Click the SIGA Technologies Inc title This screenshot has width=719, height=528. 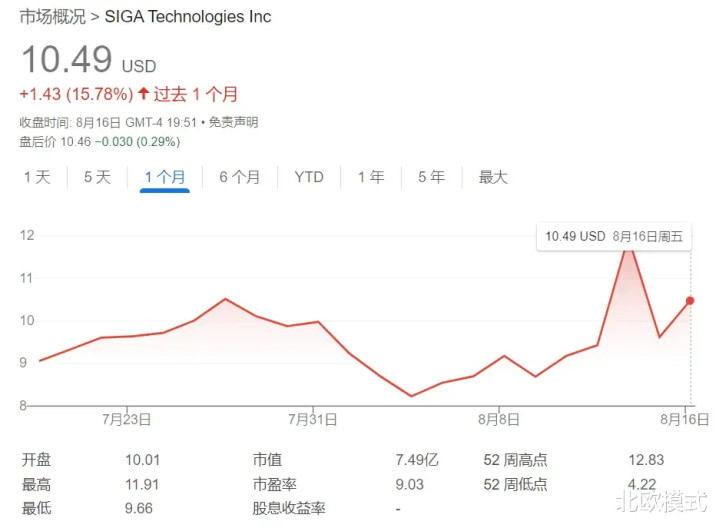(188, 17)
